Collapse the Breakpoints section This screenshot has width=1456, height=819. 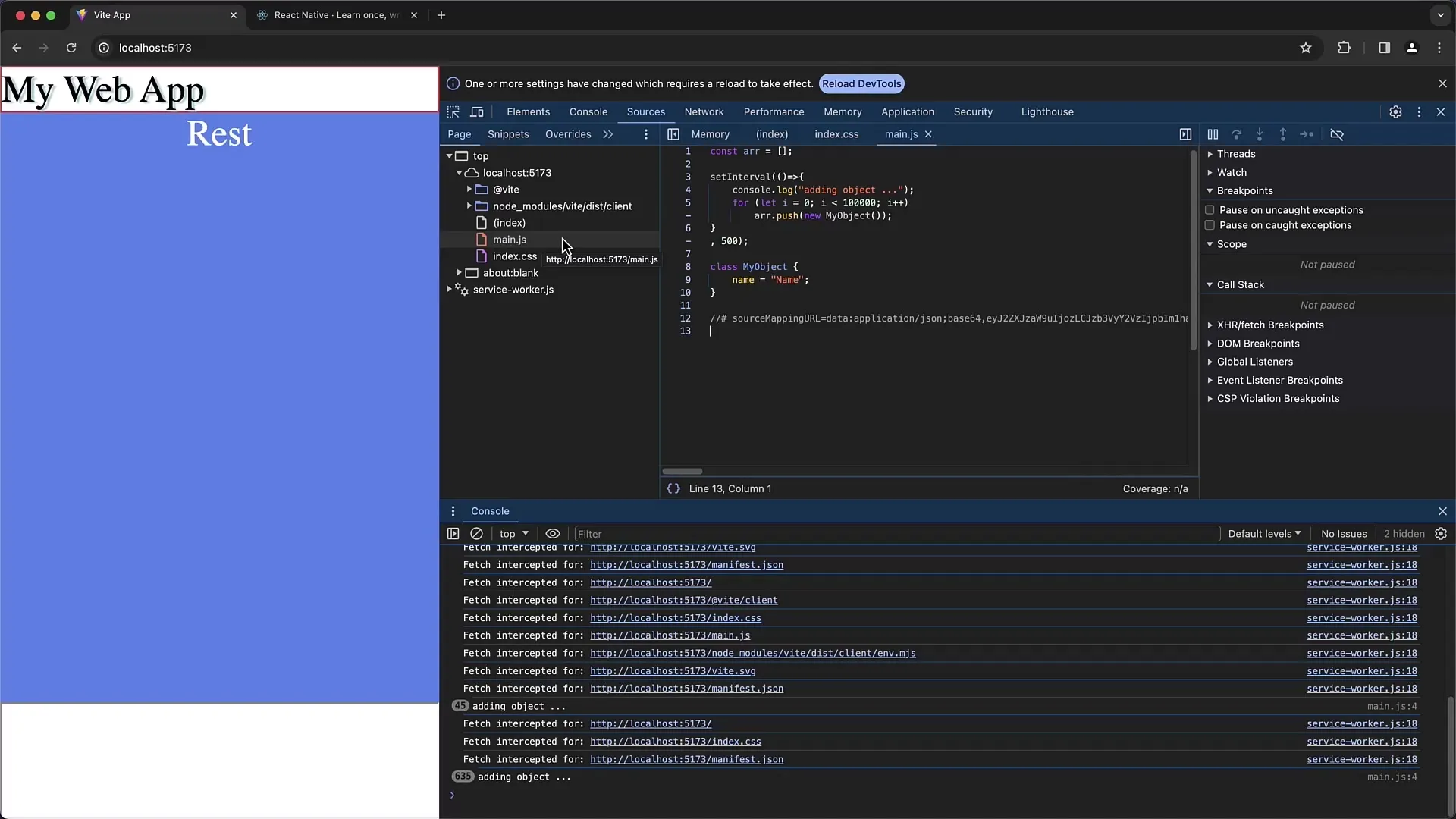(1244, 191)
